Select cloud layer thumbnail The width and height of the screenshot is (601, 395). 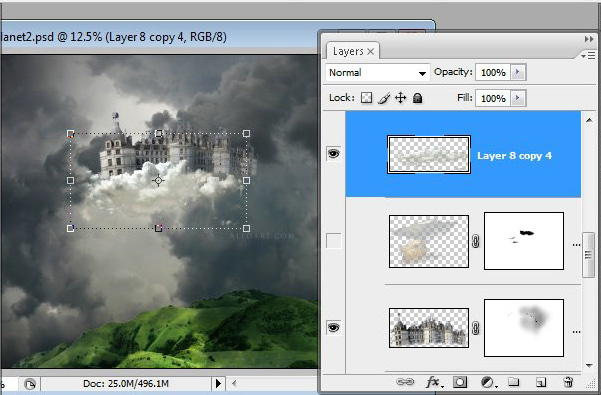pyautogui.click(x=429, y=241)
